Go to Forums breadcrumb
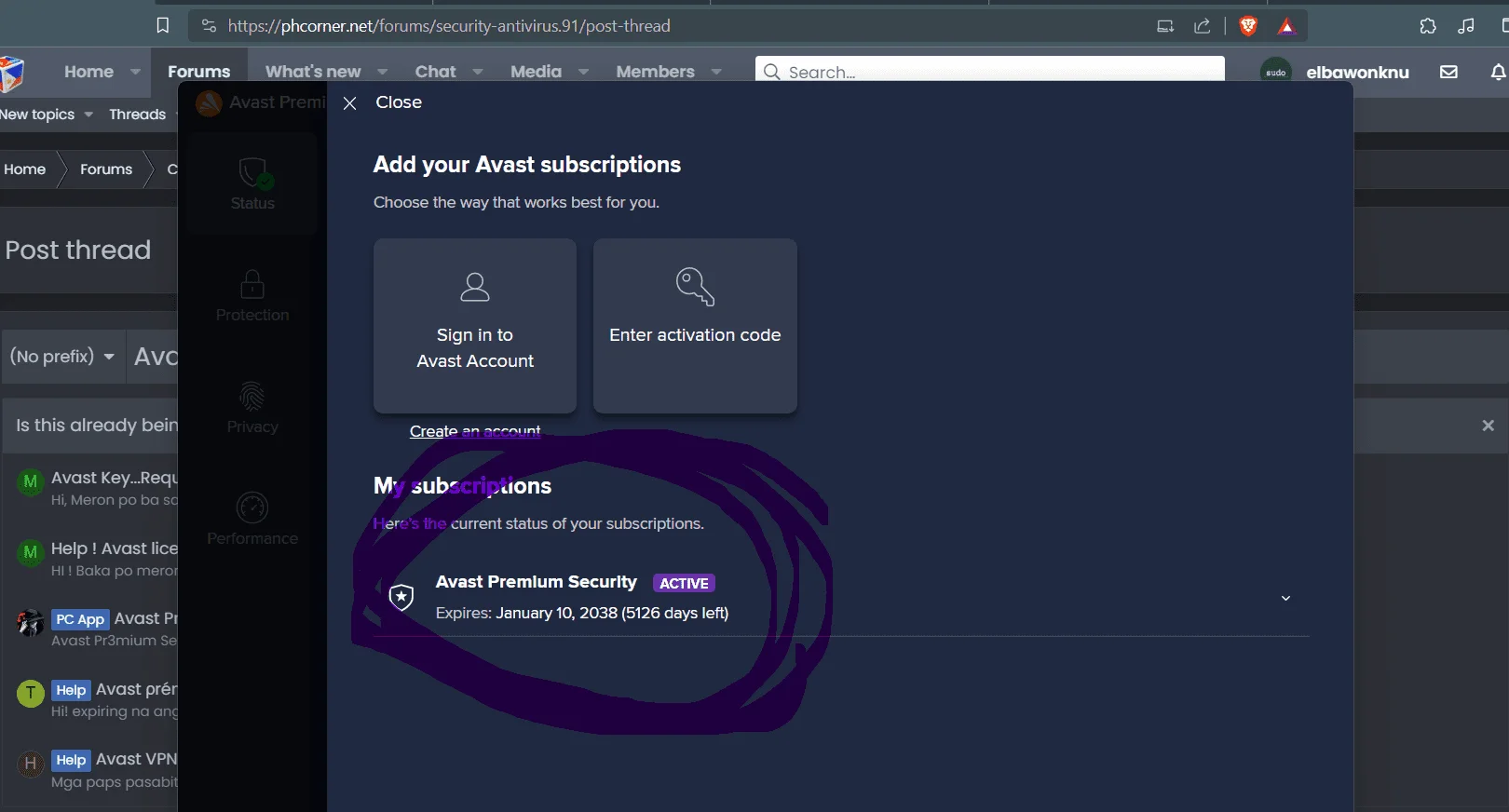Image resolution: width=1509 pixels, height=812 pixels. (x=106, y=169)
